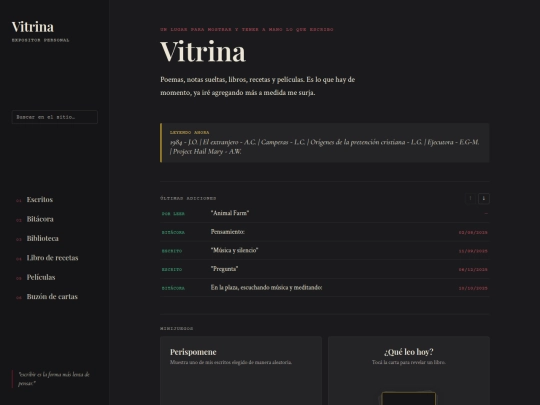Screen dimensions: 540x405
Task: Select Películas in the sidebar
Action: [41, 277]
